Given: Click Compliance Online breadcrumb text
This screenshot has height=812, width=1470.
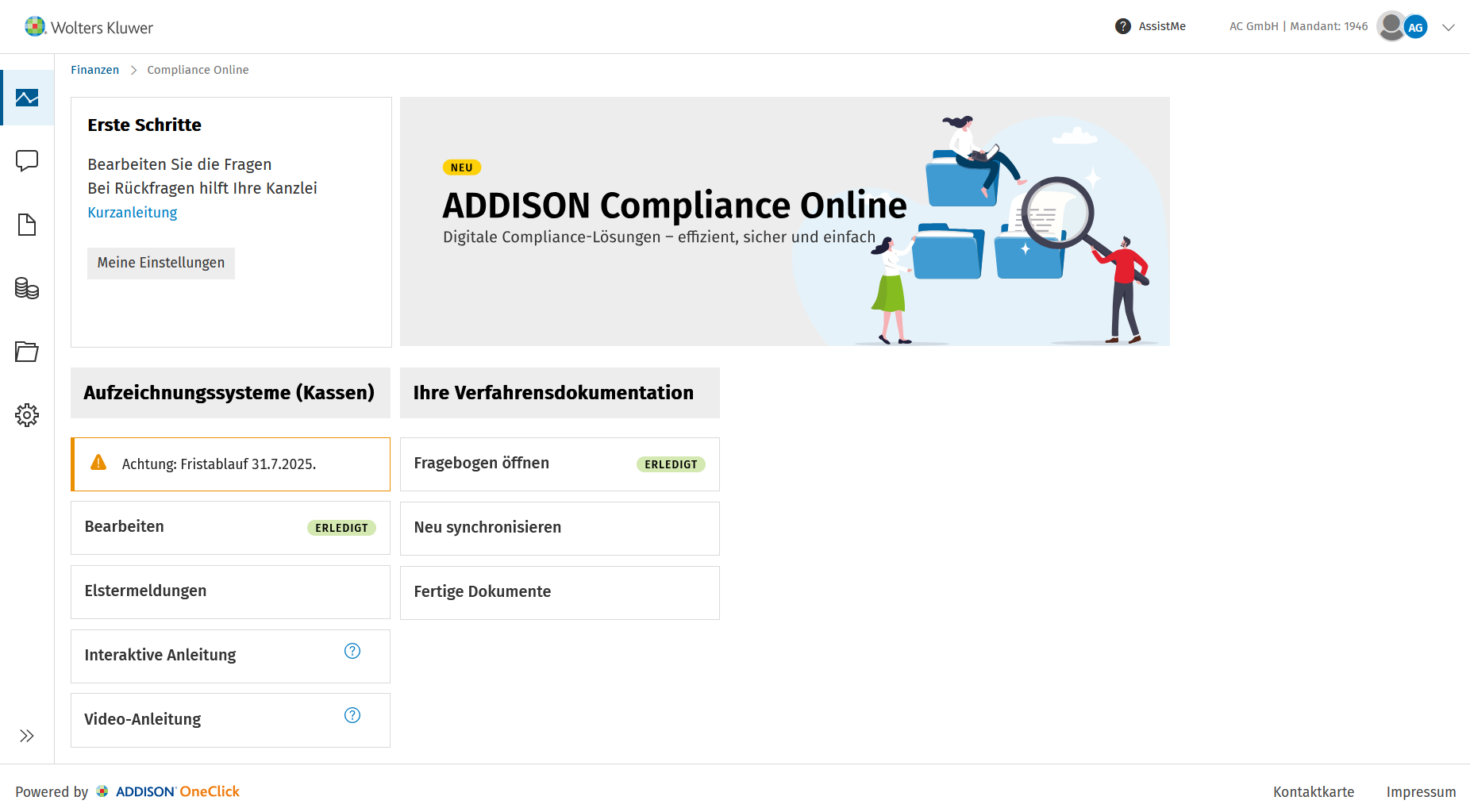Looking at the screenshot, I should [198, 70].
